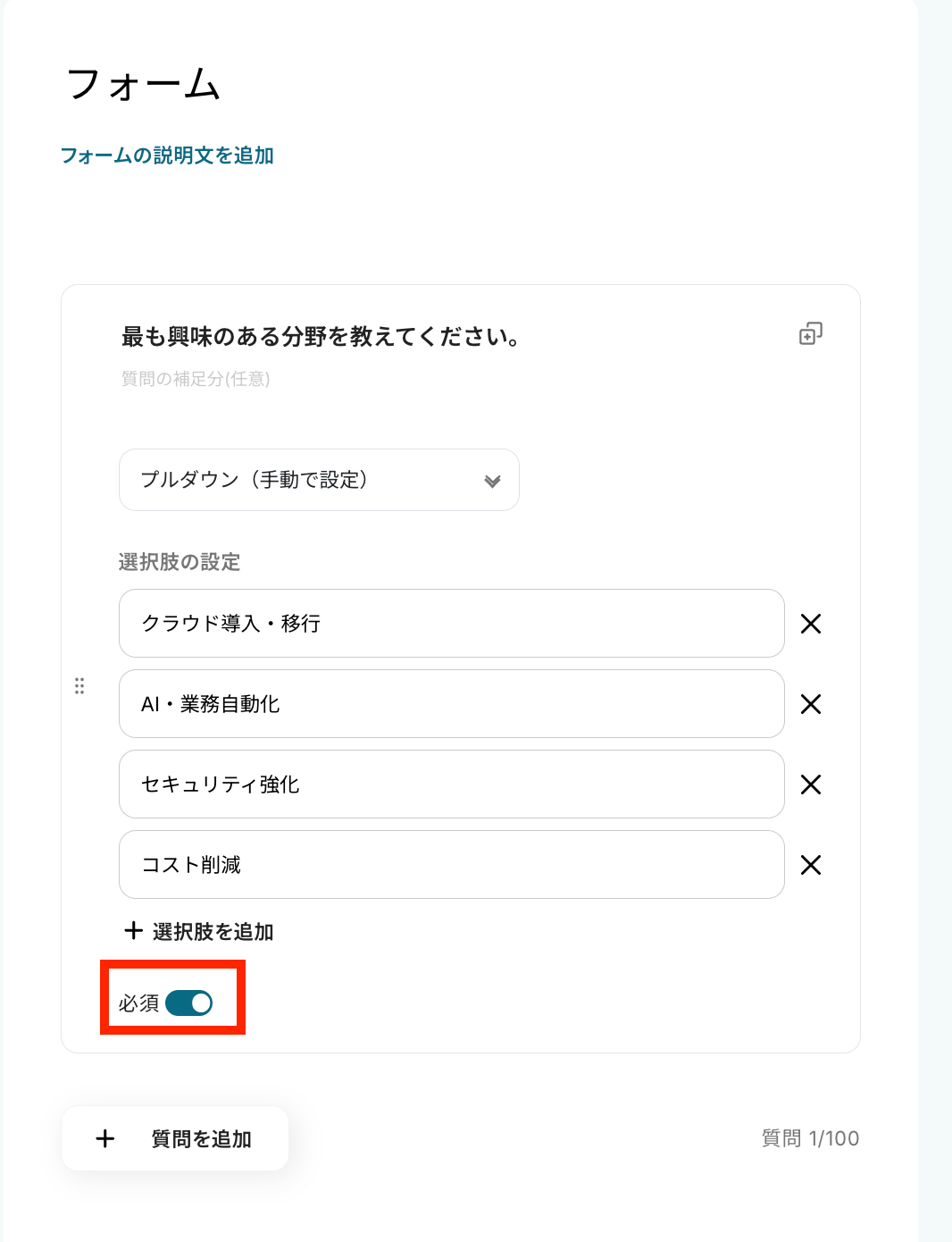Screen dimensions: 952x1242
Task: Grab the six-dot drag handle
Action: point(79,685)
